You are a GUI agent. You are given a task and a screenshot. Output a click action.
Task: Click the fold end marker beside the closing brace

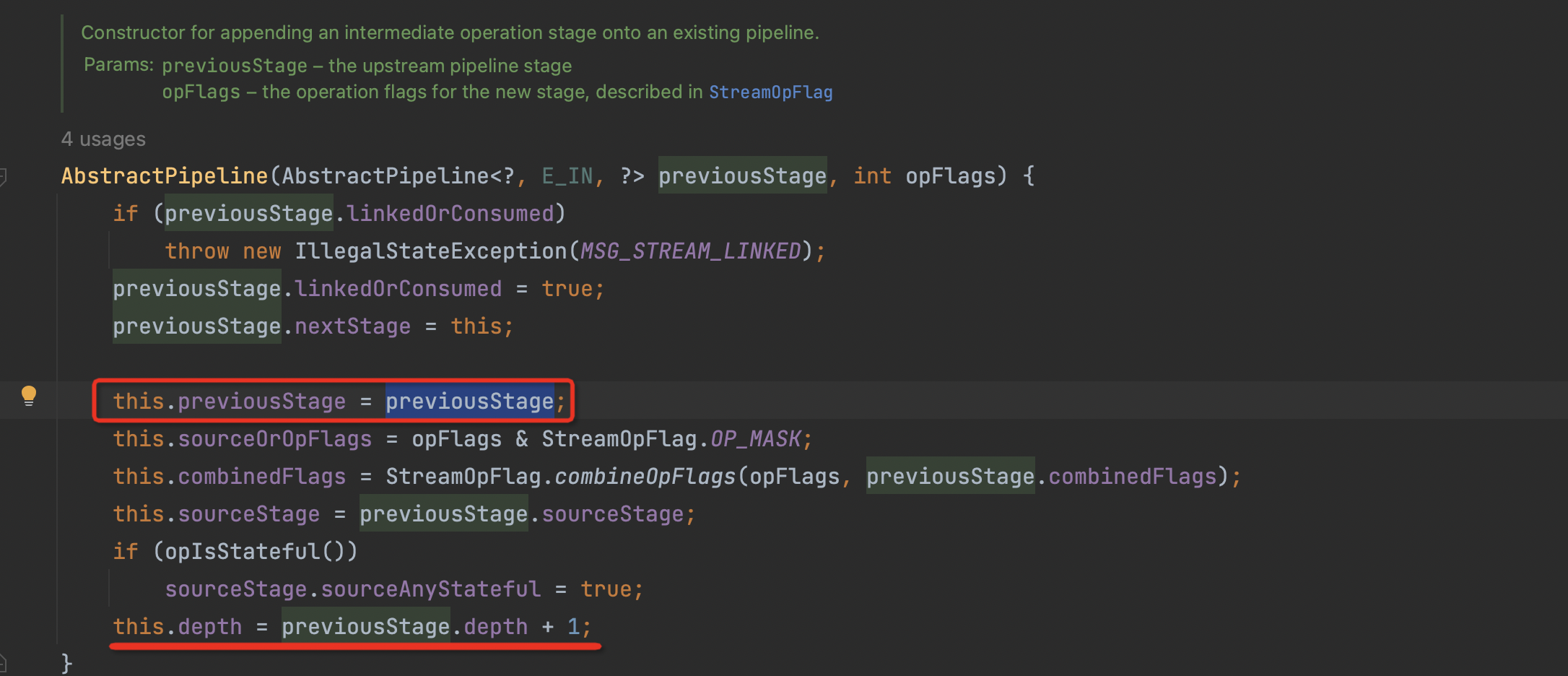coord(3,662)
